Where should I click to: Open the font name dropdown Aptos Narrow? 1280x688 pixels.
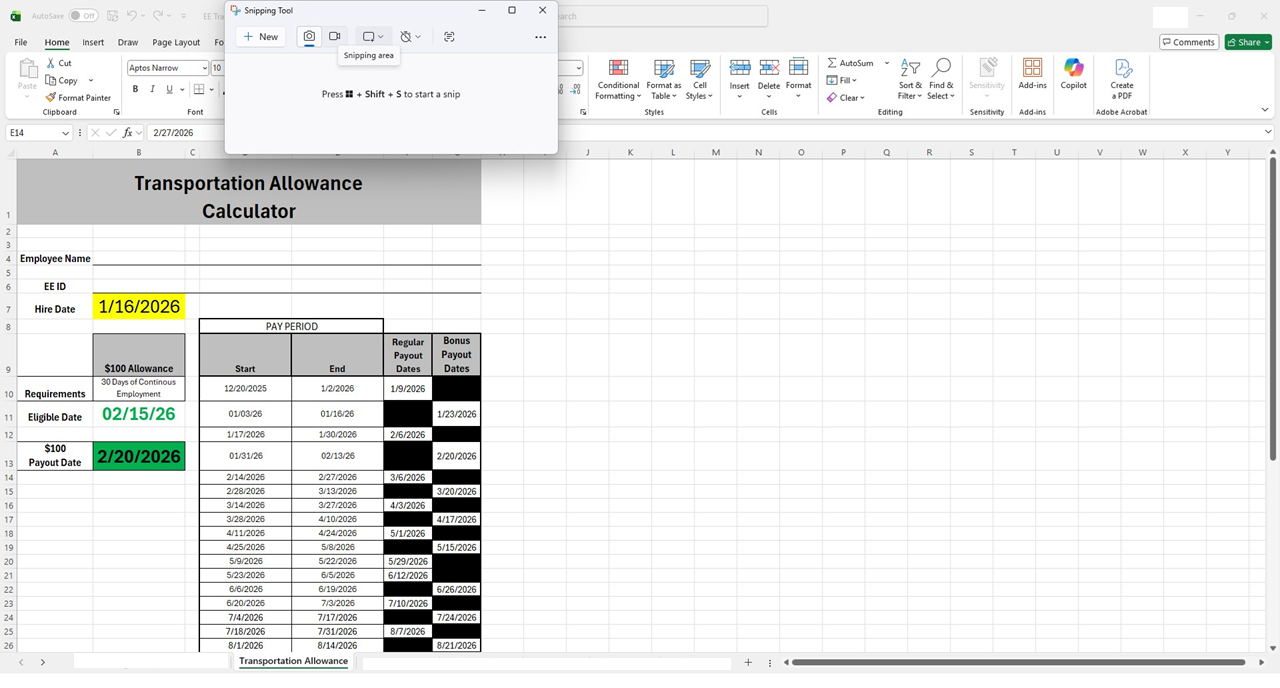204,68
